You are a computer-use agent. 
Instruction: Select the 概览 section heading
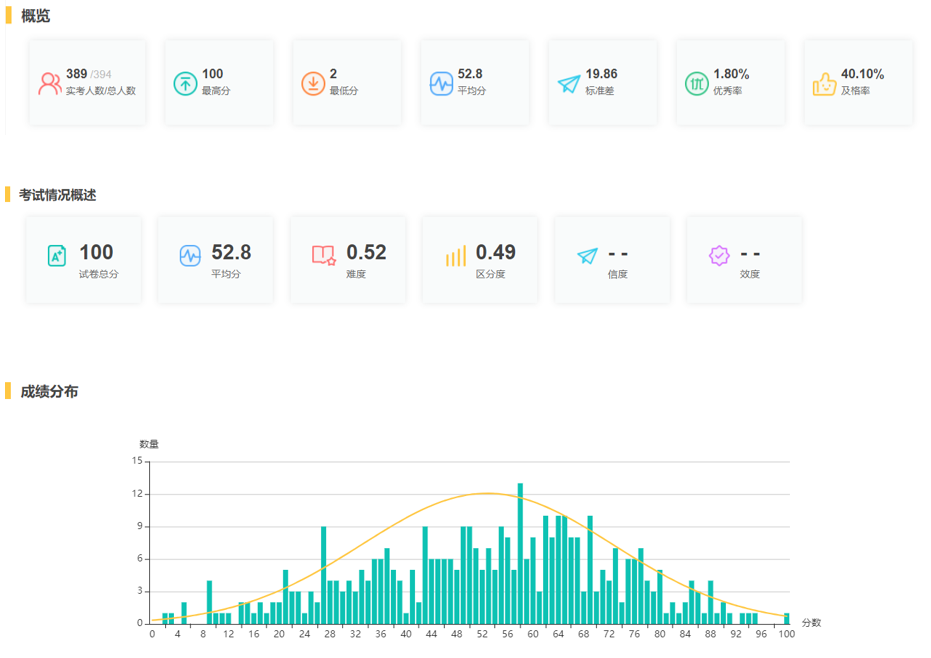(x=36, y=16)
